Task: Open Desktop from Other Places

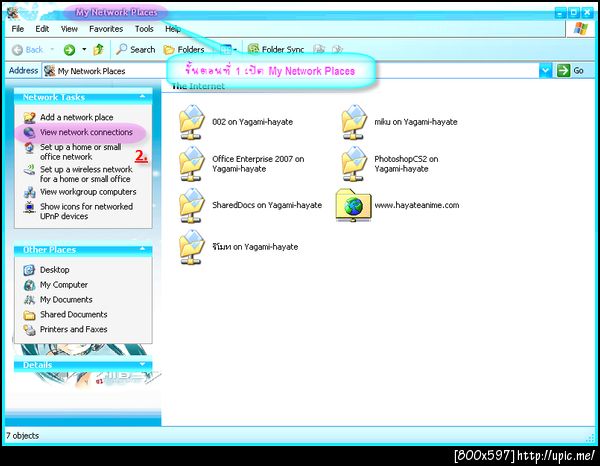Action: click(55, 270)
